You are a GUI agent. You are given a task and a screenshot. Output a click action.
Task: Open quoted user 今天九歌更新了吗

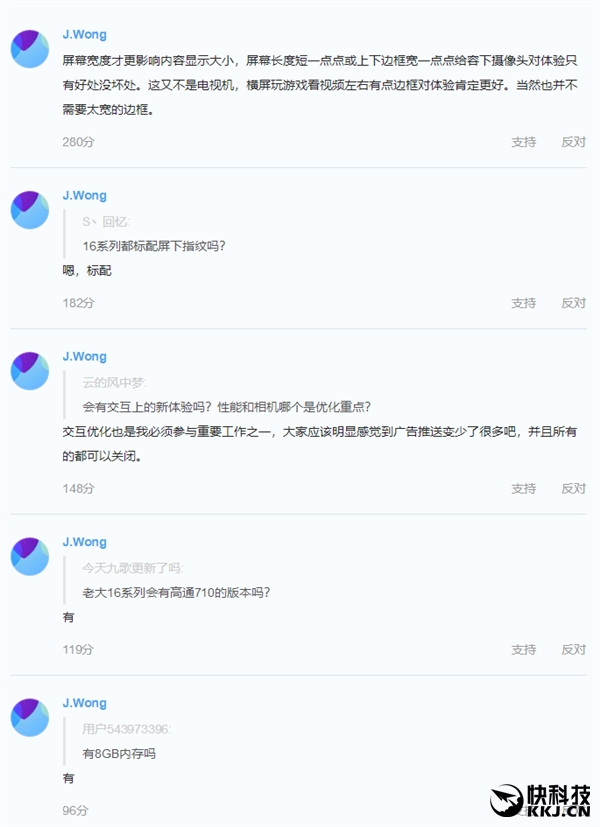[x=132, y=568]
